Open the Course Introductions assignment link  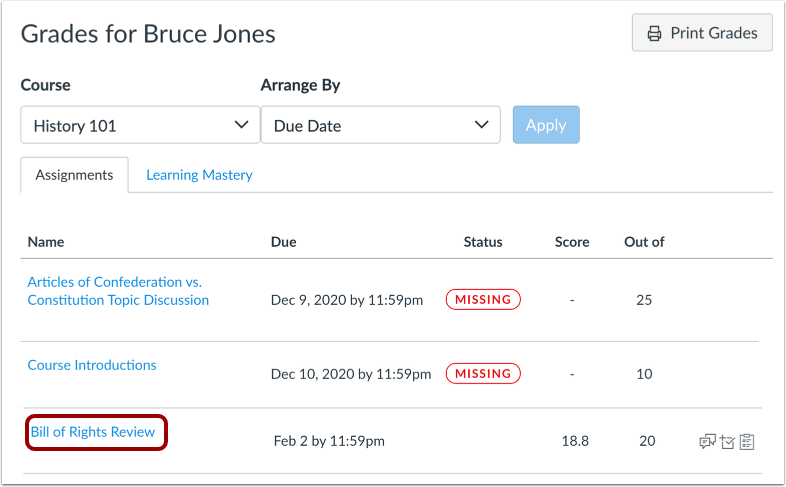92,365
